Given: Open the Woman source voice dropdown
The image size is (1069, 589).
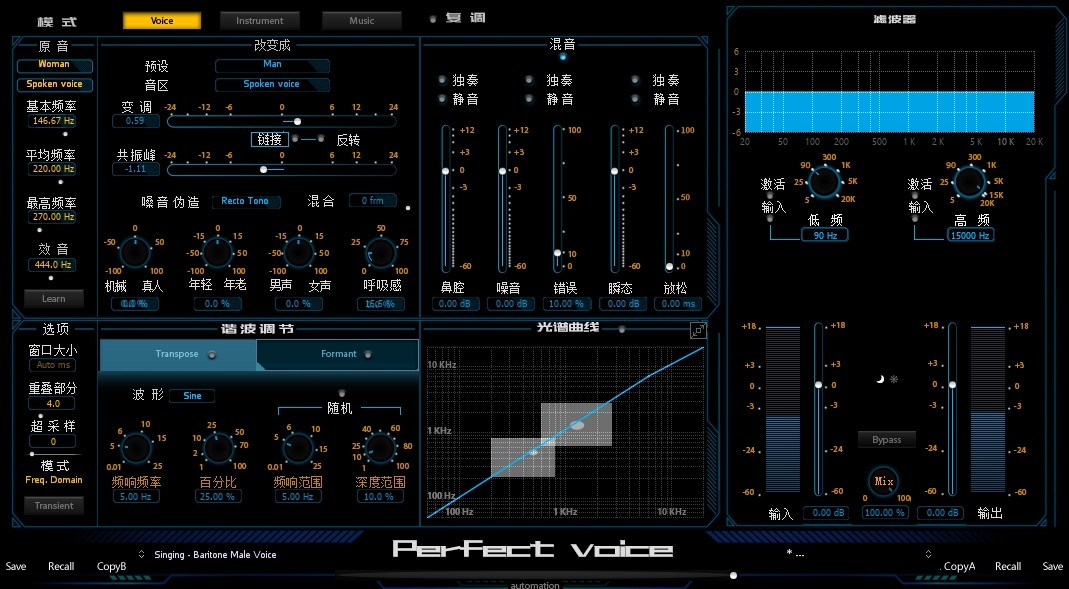Looking at the screenshot, I should pyautogui.click(x=55, y=65).
